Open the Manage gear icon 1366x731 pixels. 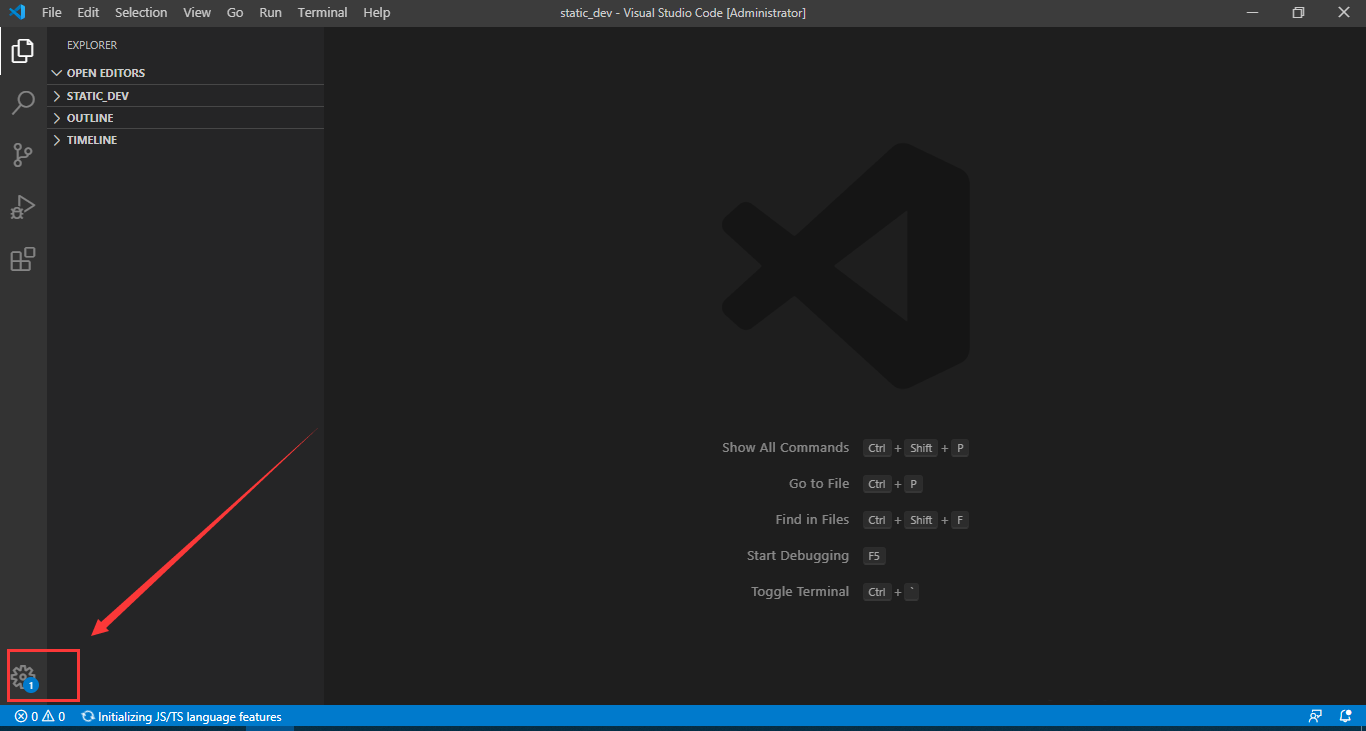pyautogui.click(x=23, y=679)
